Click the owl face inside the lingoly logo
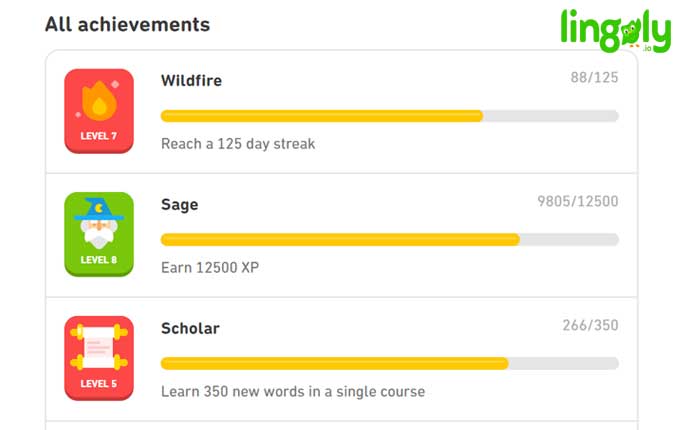Viewport: 700px width, 430px height. tap(631, 34)
